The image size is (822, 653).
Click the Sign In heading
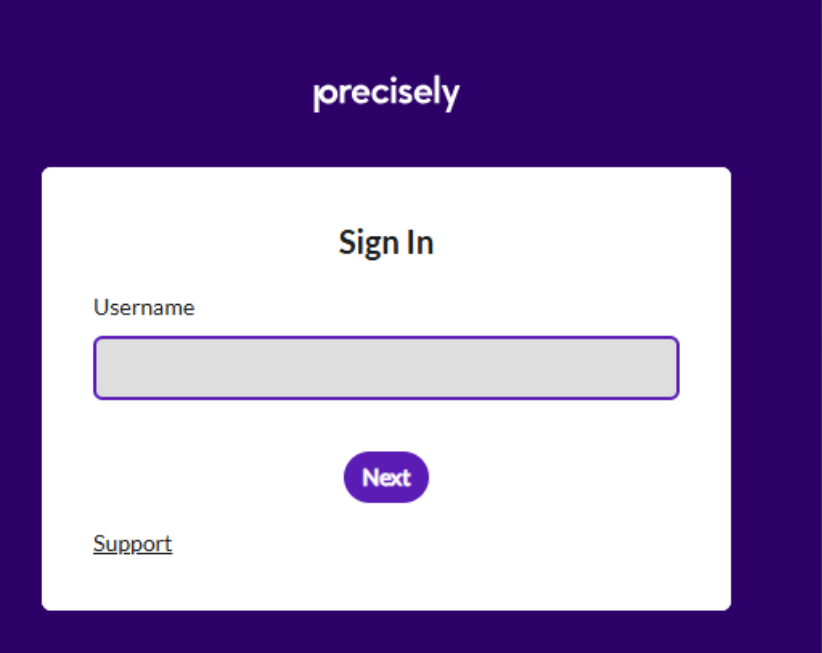[x=386, y=243]
